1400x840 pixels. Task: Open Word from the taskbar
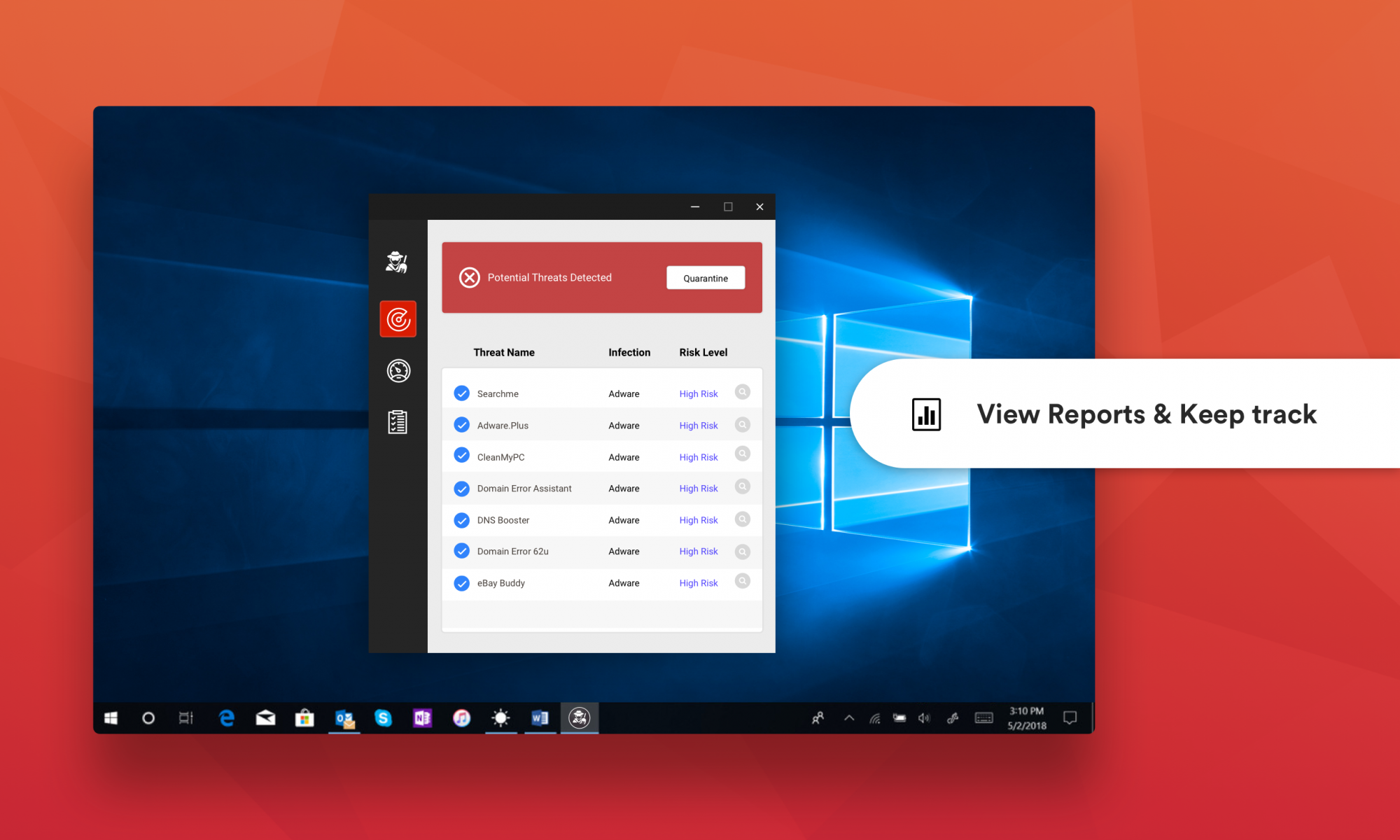[540, 718]
